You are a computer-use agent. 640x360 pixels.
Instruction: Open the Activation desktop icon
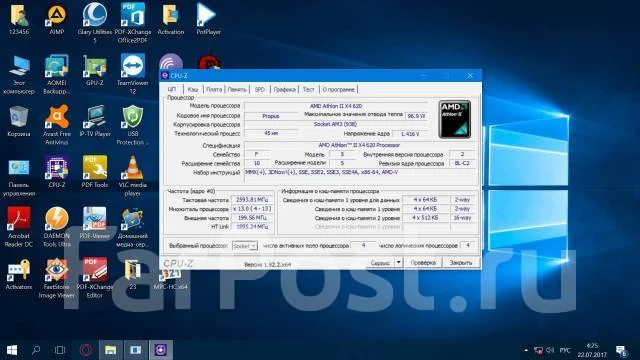(x=171, y=20)
